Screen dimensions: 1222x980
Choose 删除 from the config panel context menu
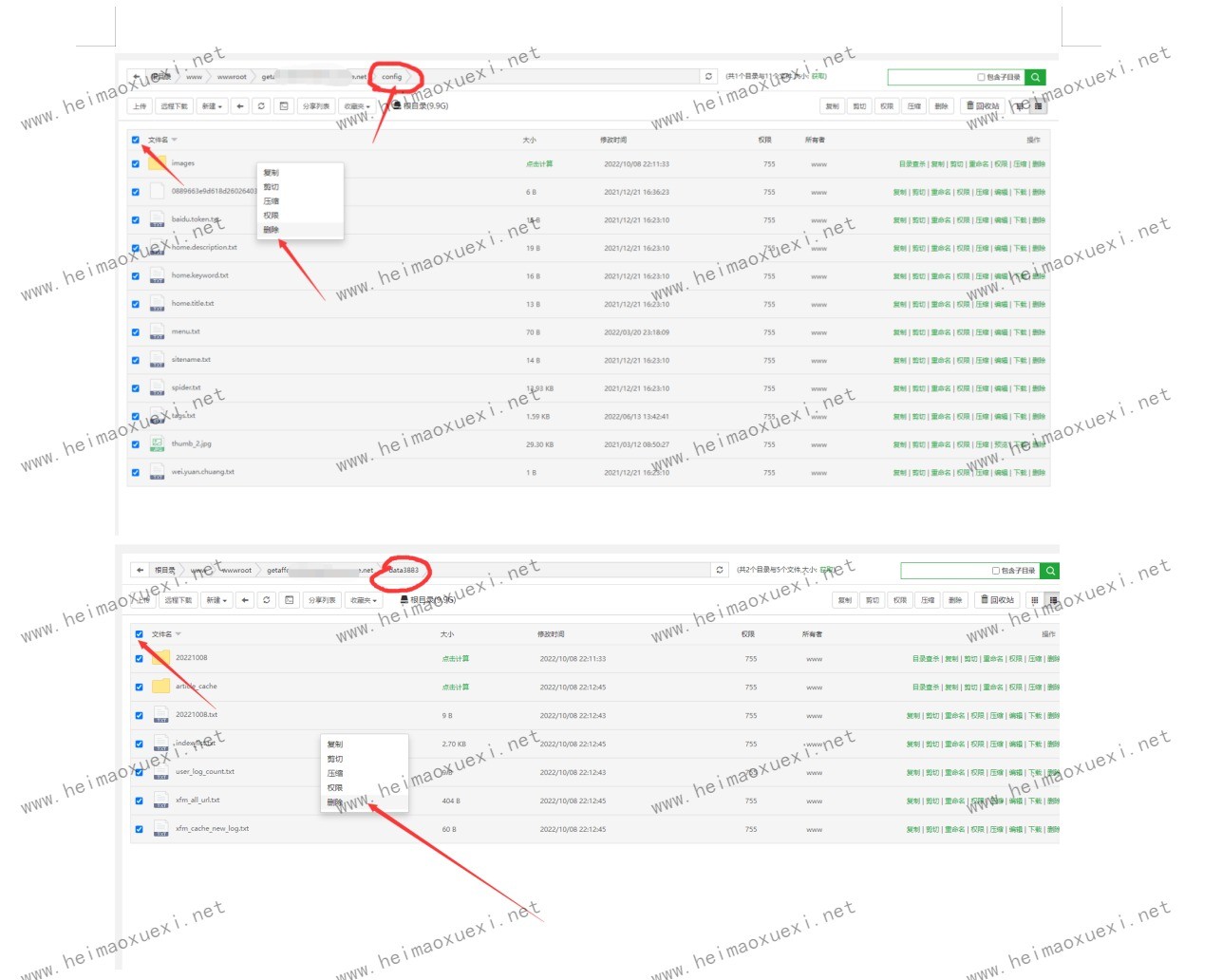272,230
